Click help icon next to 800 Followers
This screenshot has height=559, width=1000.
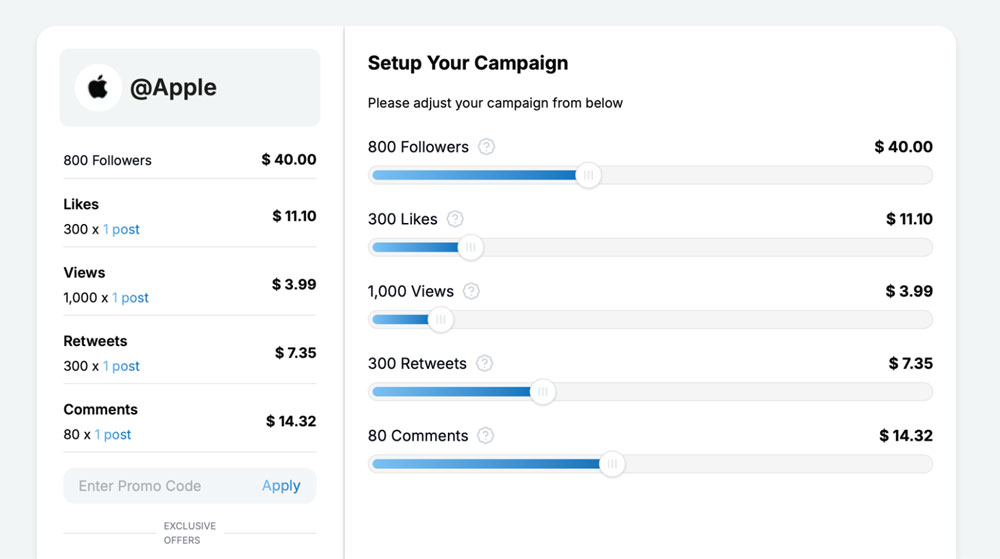(486, 147)
